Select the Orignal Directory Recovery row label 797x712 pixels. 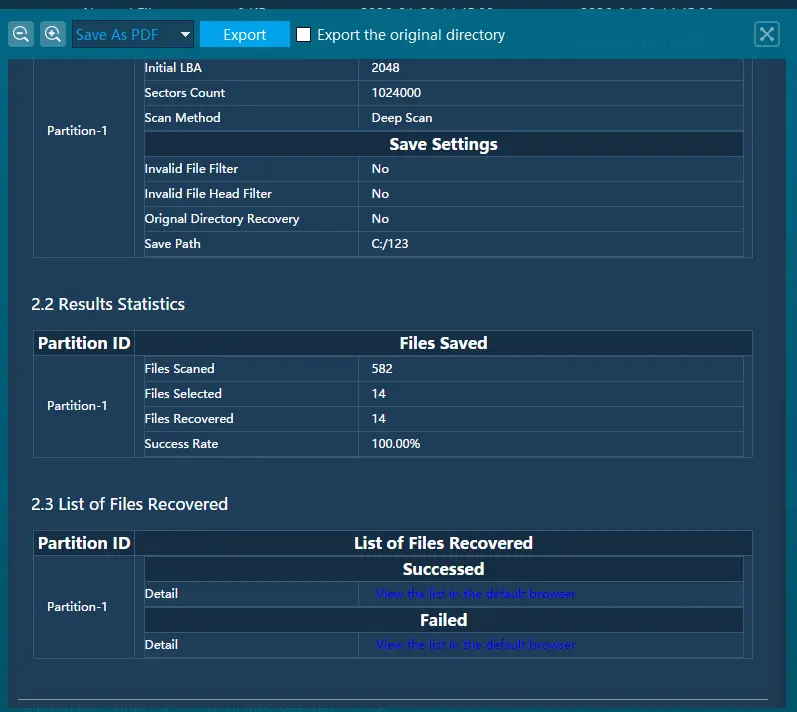click(222, 219)
